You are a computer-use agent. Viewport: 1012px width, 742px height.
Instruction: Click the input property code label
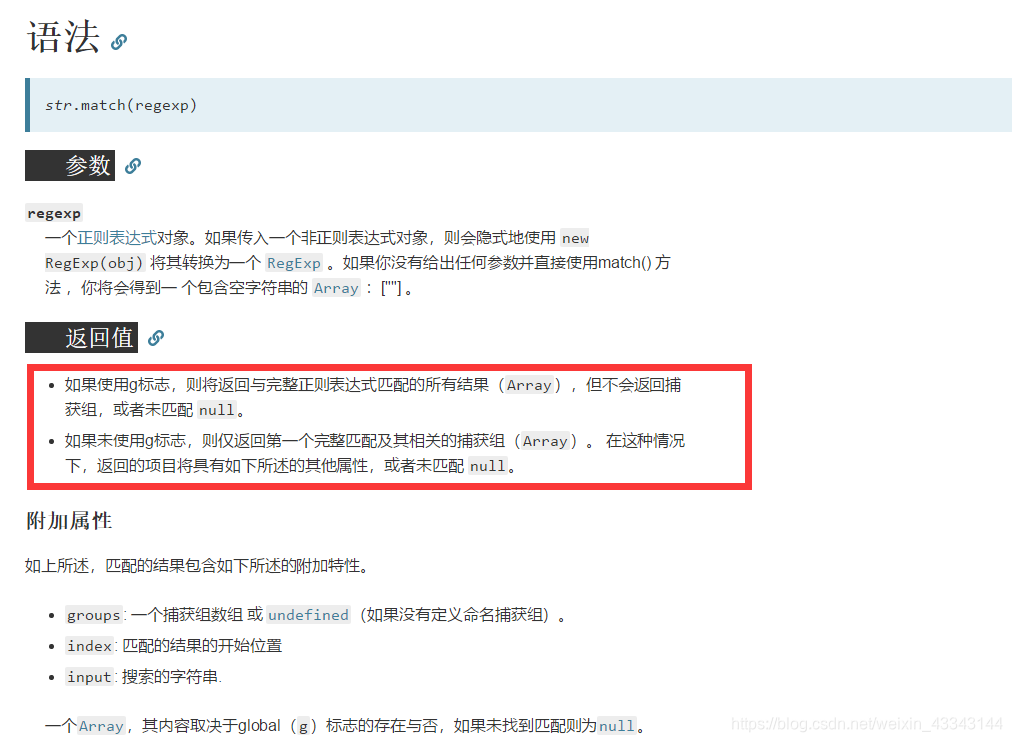[x=90, y=677]
